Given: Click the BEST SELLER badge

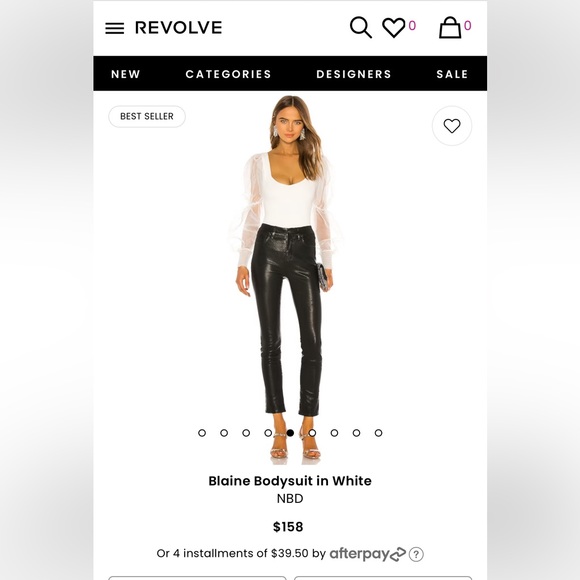Looking at the screenshot, I should pos(147,117).
